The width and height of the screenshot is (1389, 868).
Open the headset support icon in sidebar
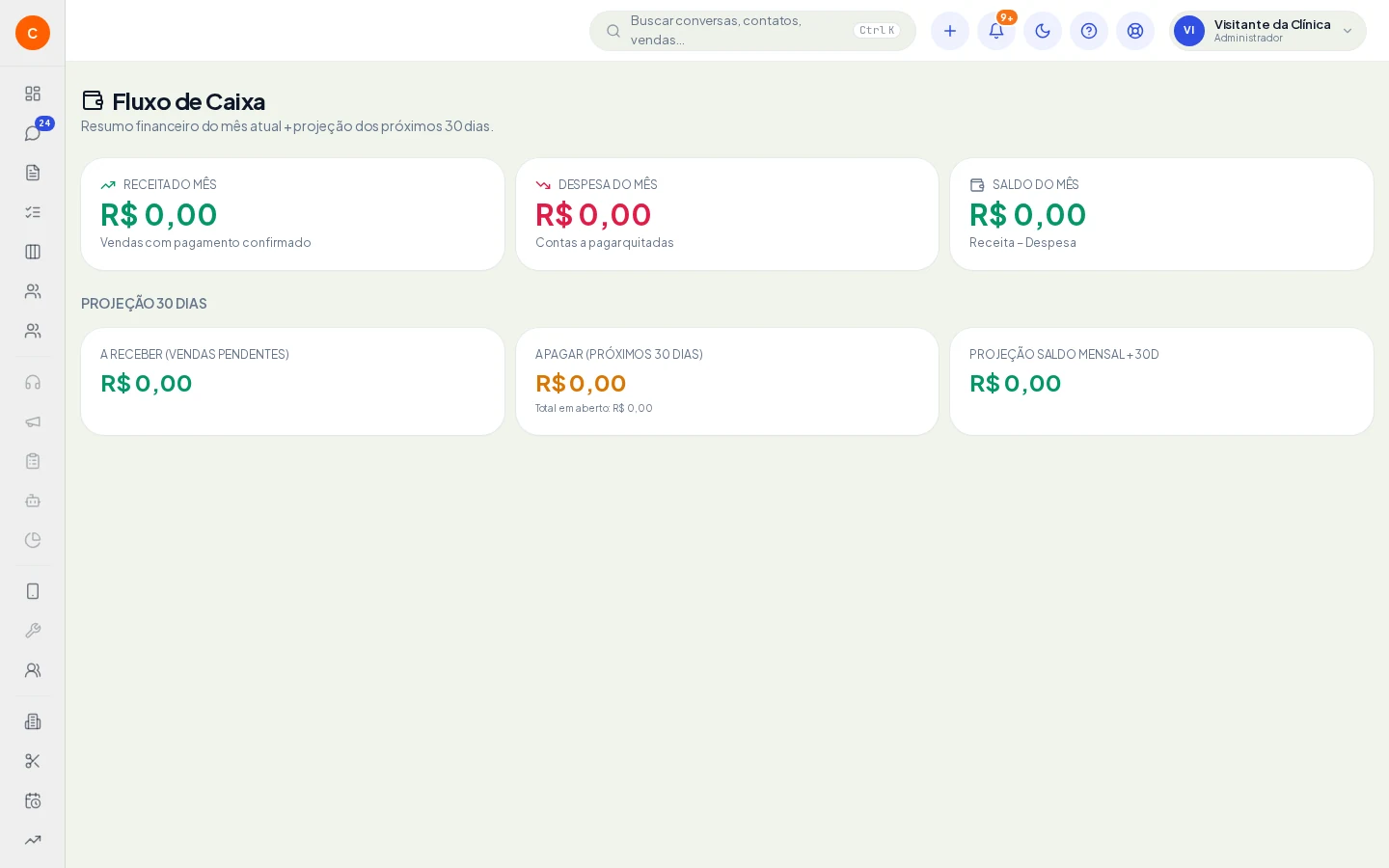pyautogui.click(x=33, y=382)
